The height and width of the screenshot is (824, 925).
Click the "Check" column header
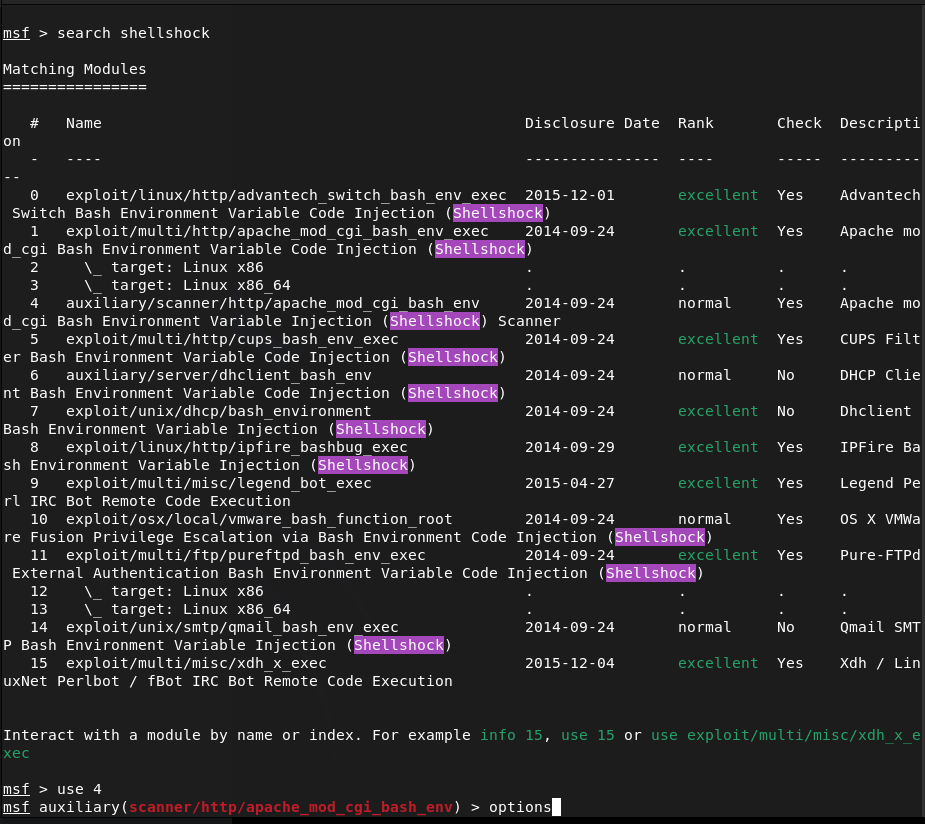(799, 123)
